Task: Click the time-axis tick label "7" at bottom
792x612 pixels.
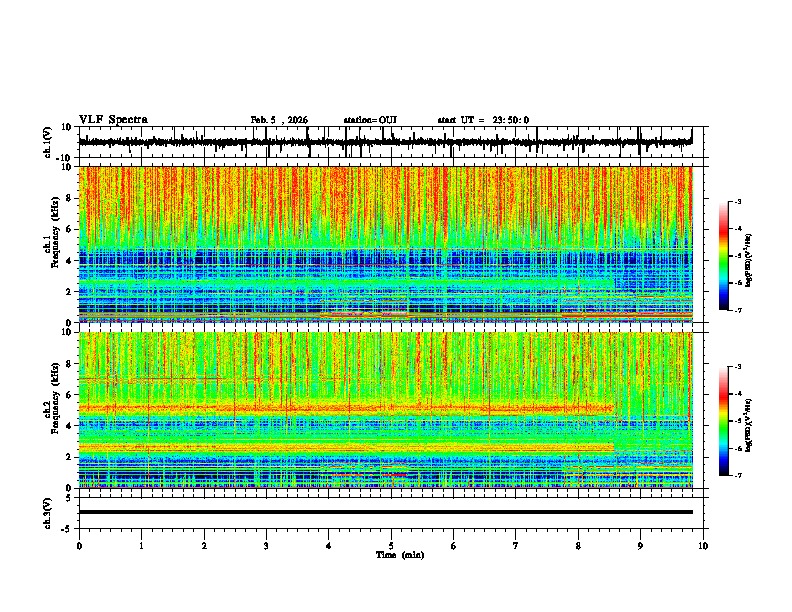Action: click(x=516, y=546)
